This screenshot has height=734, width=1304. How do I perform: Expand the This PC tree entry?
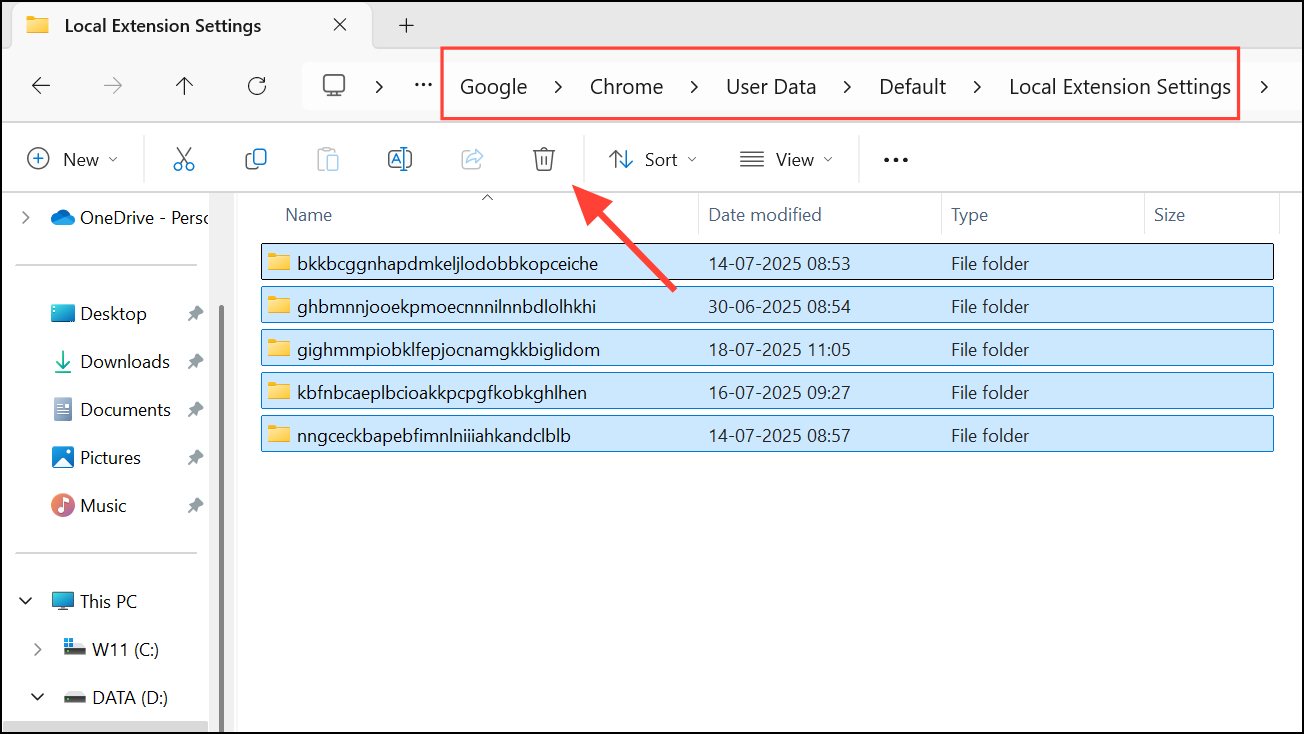click(x=25, y=600)
